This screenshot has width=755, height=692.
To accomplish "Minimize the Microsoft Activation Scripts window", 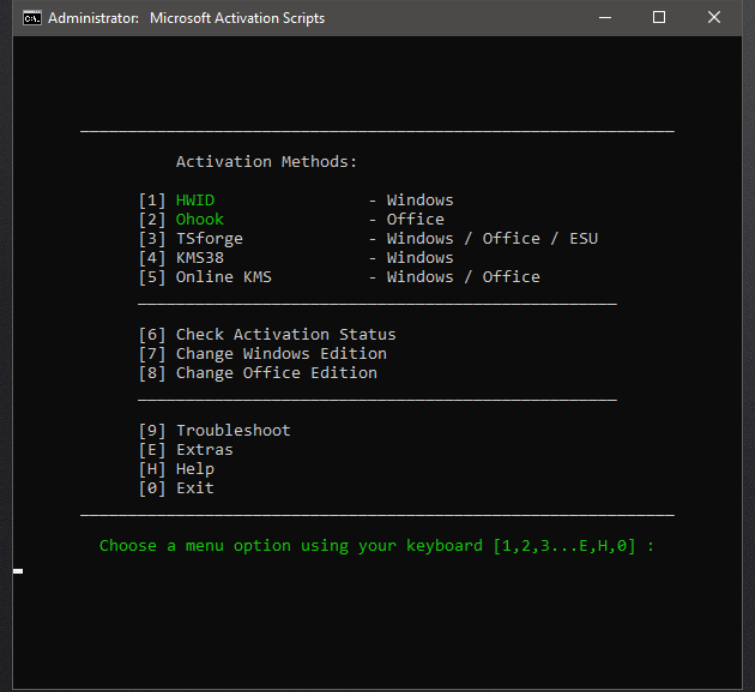I will [604, 18].
